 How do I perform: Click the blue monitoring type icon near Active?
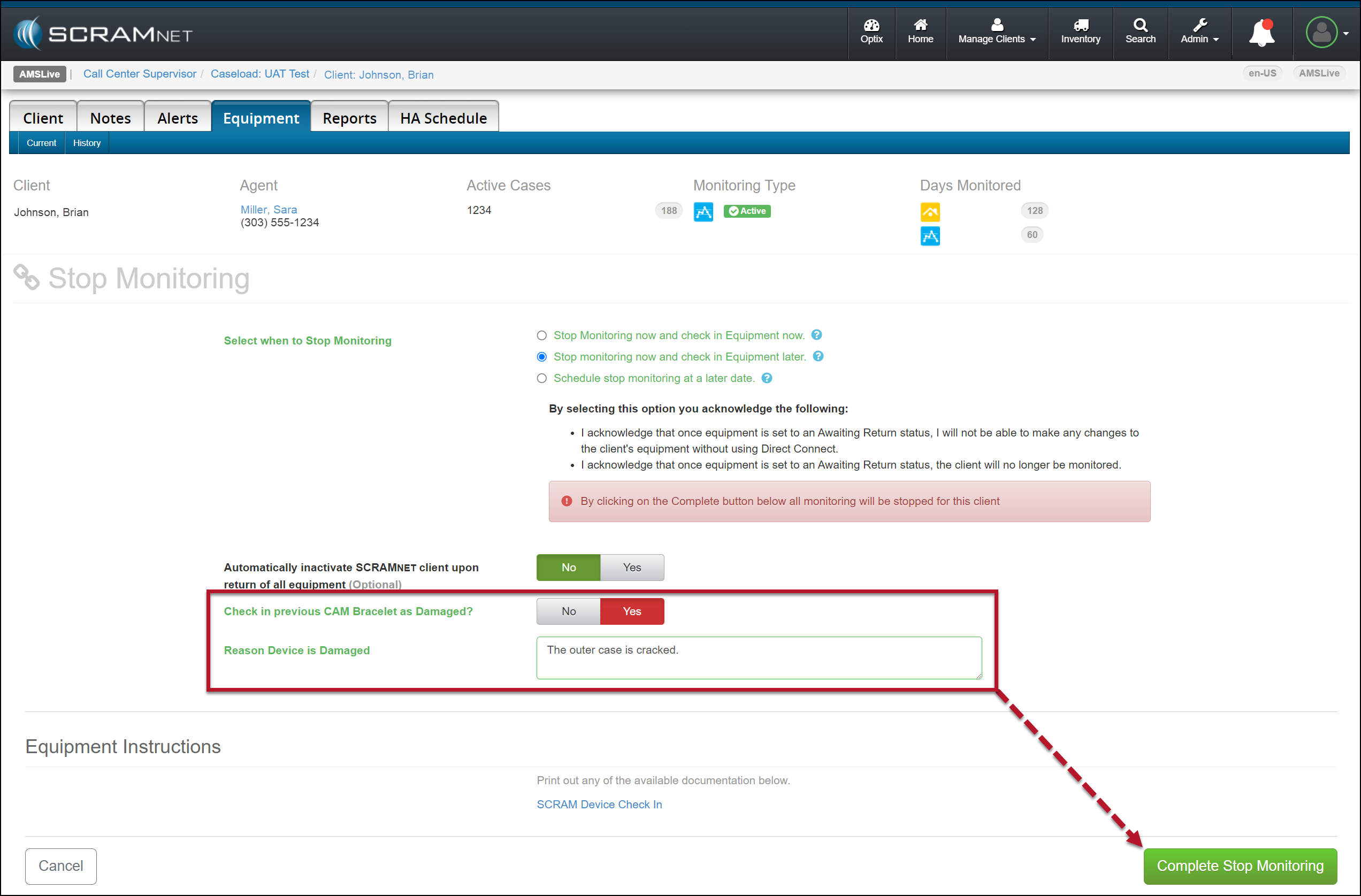[703, 212]
